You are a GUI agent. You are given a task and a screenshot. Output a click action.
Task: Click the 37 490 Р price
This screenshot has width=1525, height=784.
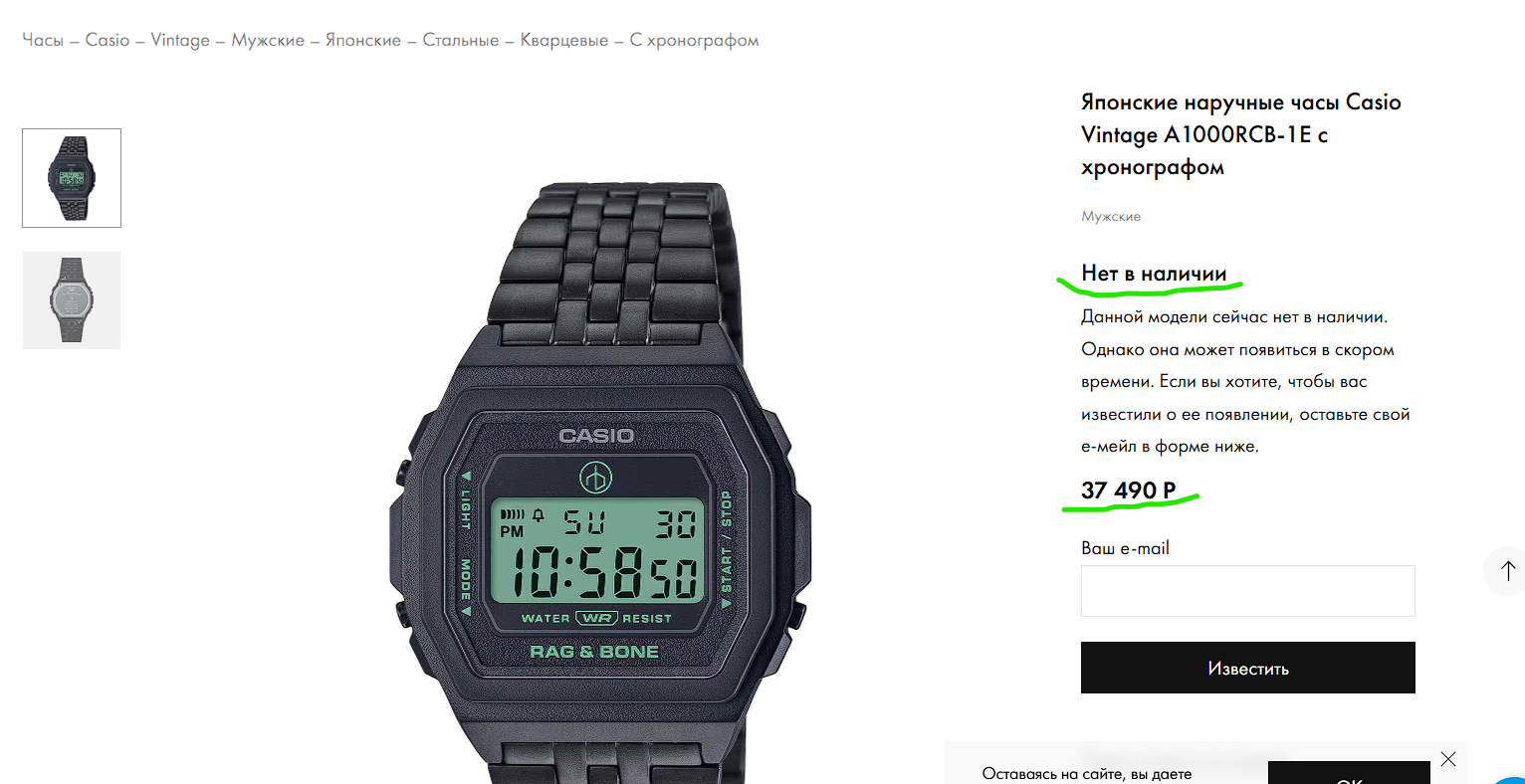coord(1129,490)
